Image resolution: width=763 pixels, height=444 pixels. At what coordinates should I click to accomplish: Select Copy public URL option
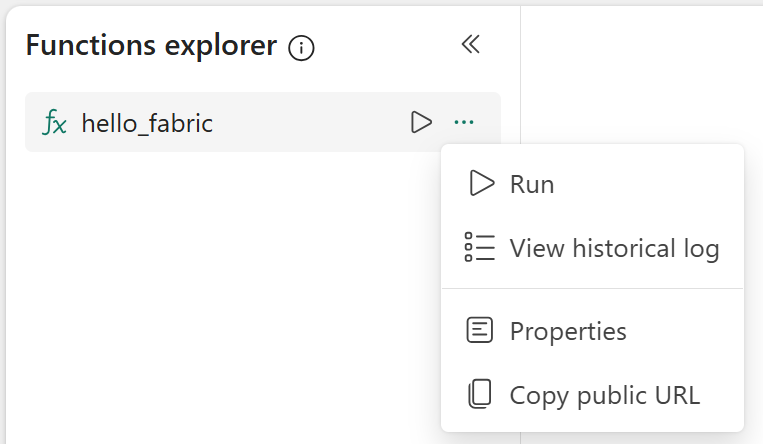coord(604,395)
